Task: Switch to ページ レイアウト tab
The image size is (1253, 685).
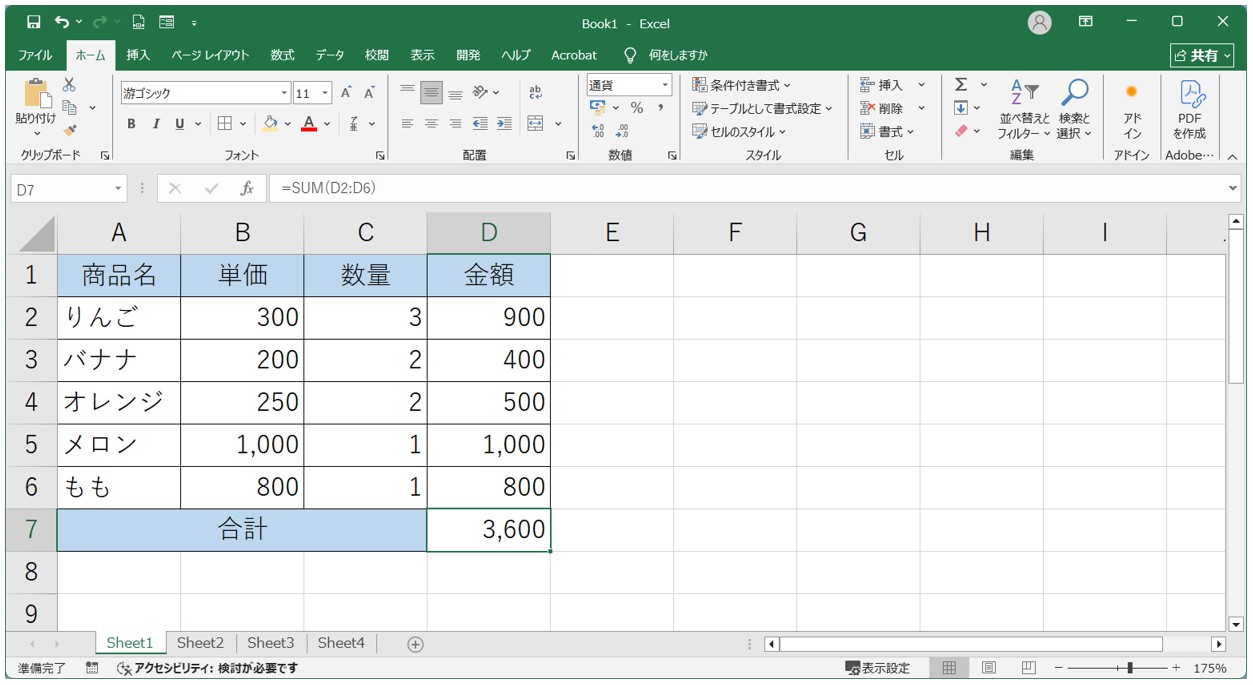Action: coord(210,55)
